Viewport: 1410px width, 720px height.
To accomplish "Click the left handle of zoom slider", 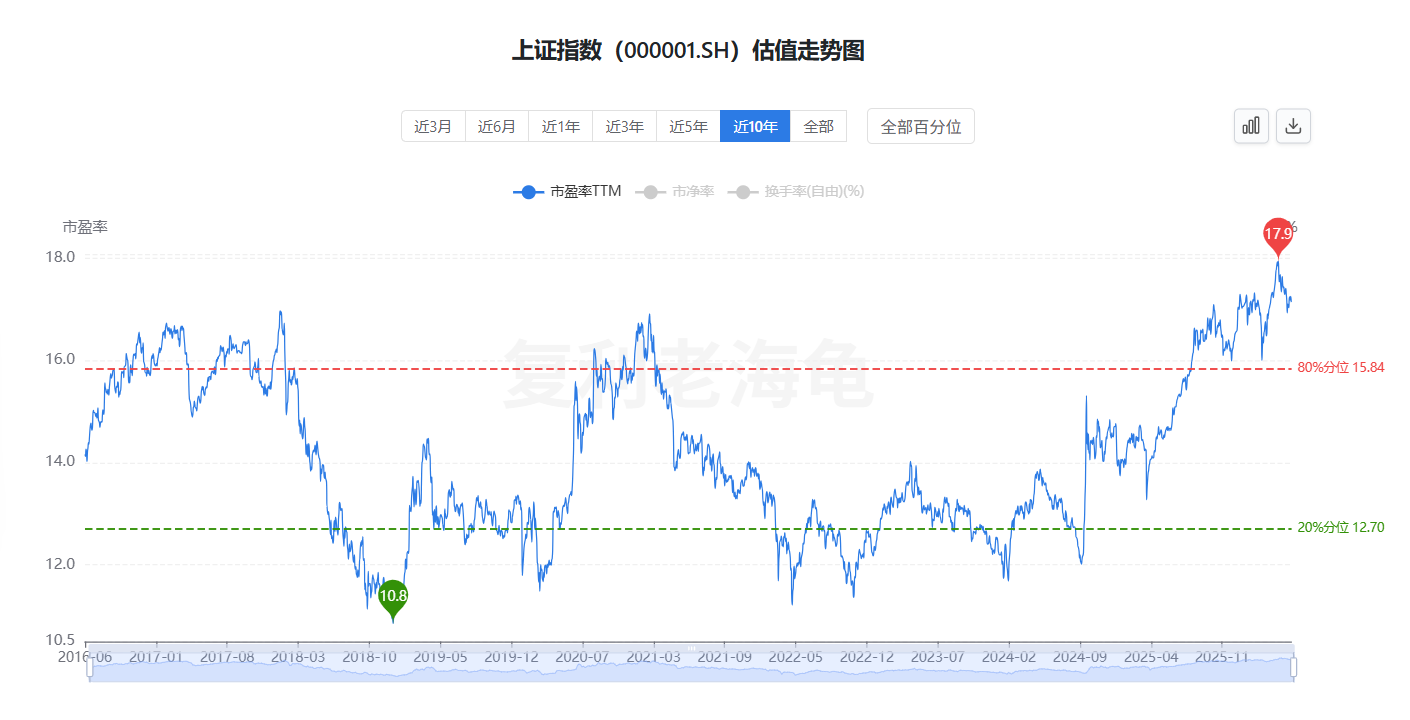I will [88, 666].
